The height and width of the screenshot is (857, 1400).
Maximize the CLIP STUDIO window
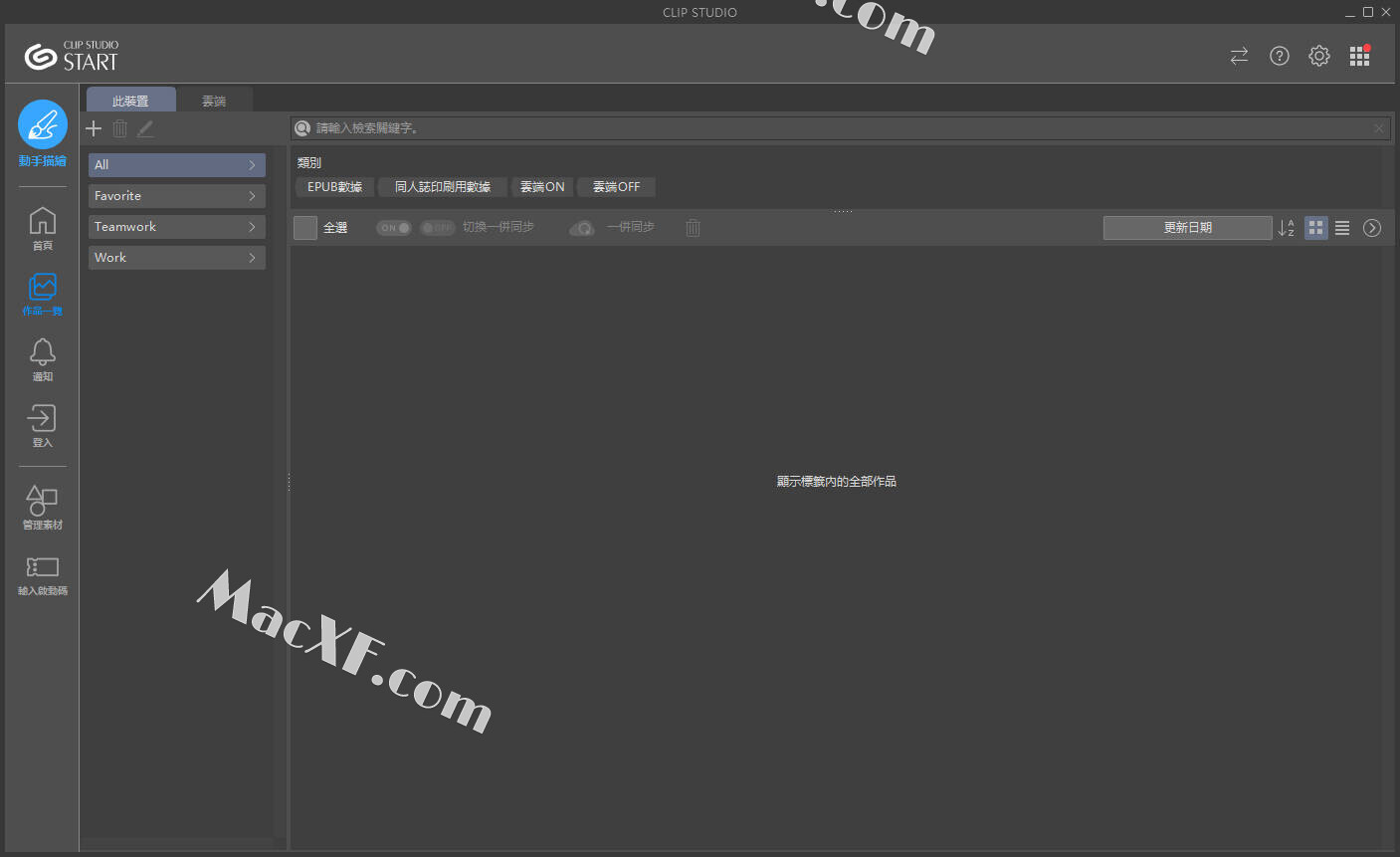point(1368,12)
